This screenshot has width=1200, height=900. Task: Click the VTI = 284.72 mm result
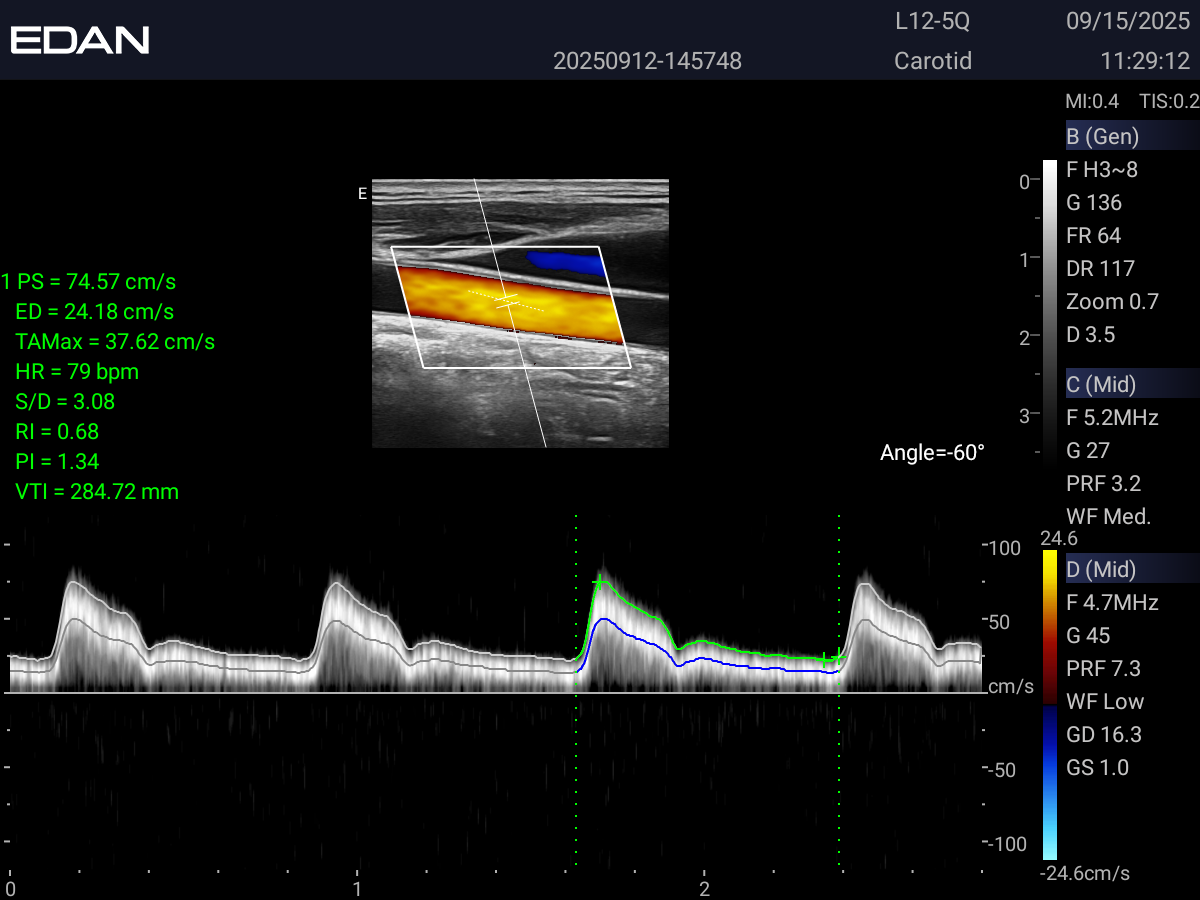[97, 491]
